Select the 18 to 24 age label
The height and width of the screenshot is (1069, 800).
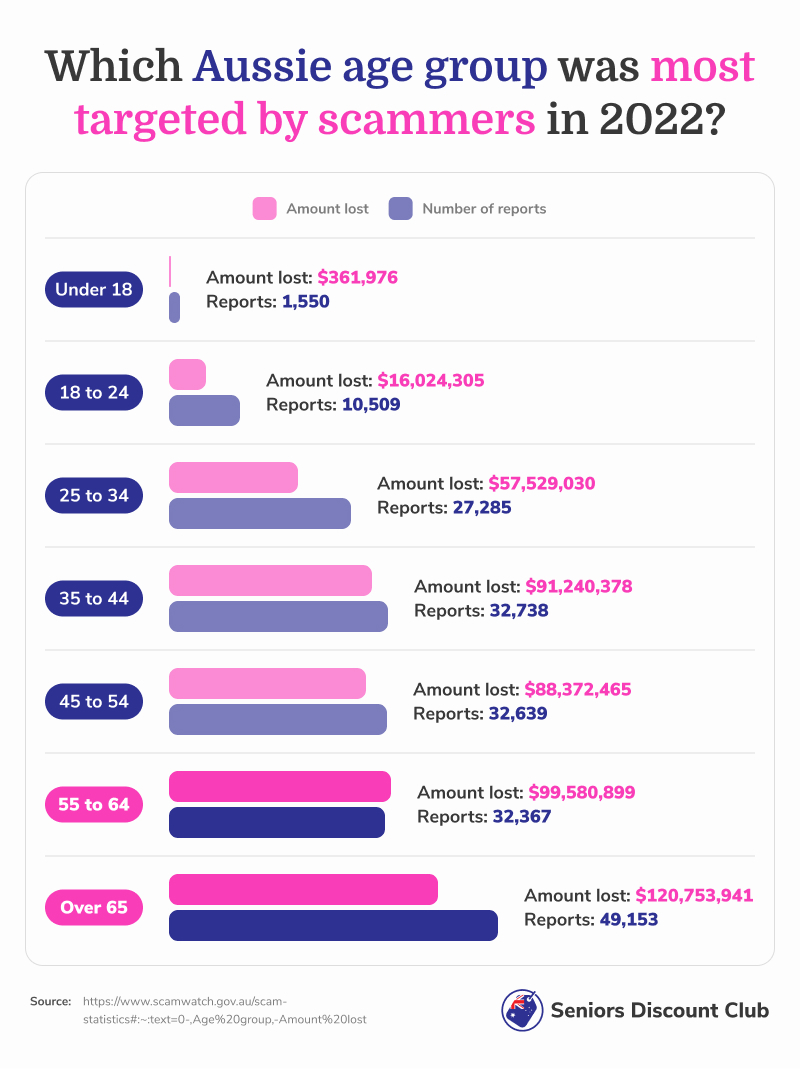coord(94,393)
